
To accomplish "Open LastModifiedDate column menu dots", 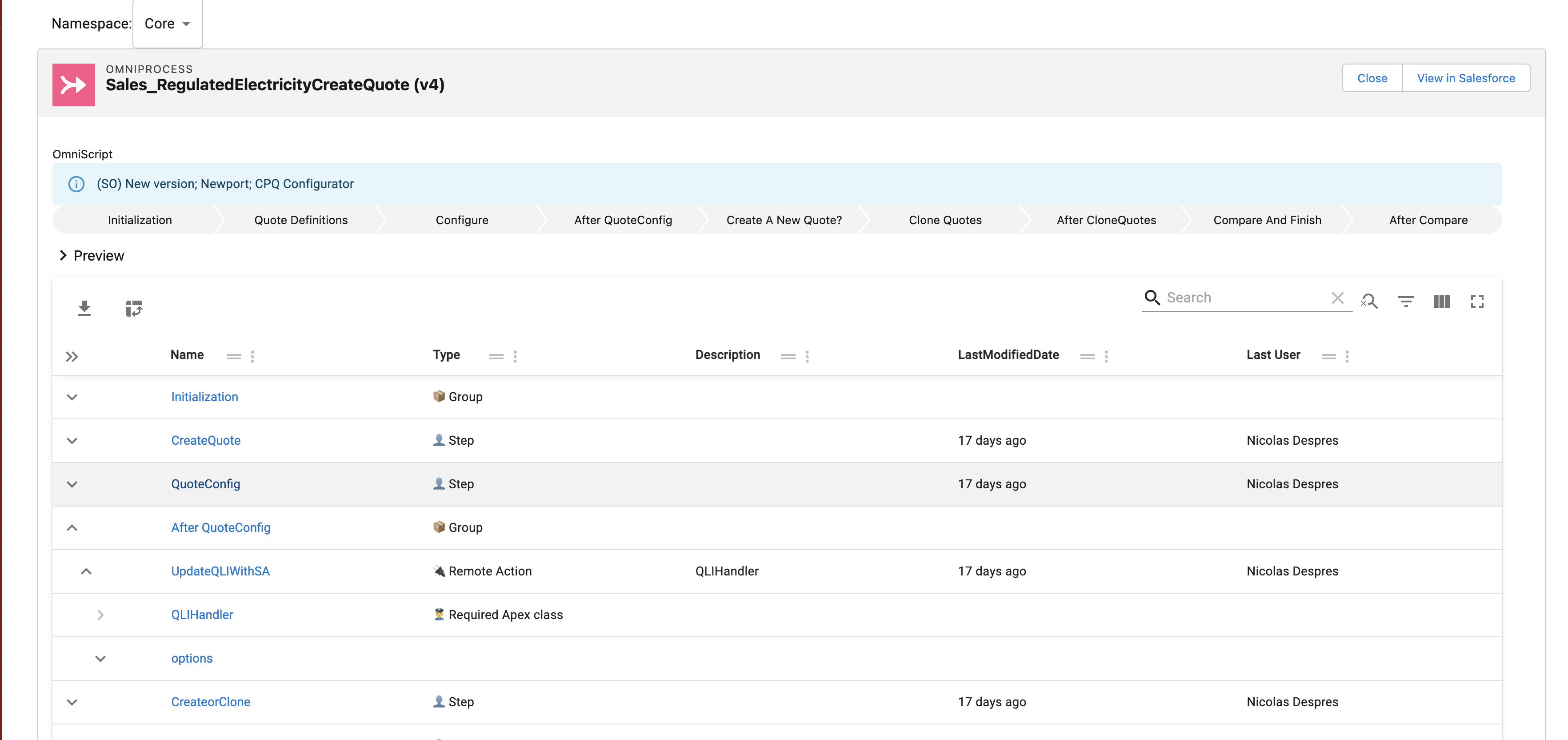I will point(1106,356).
